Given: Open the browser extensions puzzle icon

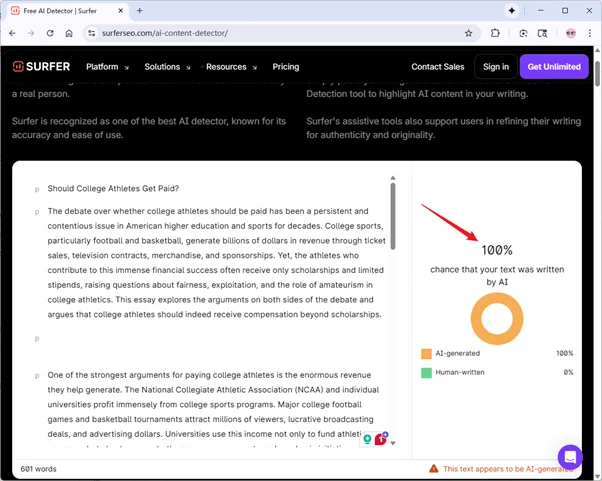Looking at the screenshot, I should click(x=495, y=33).
